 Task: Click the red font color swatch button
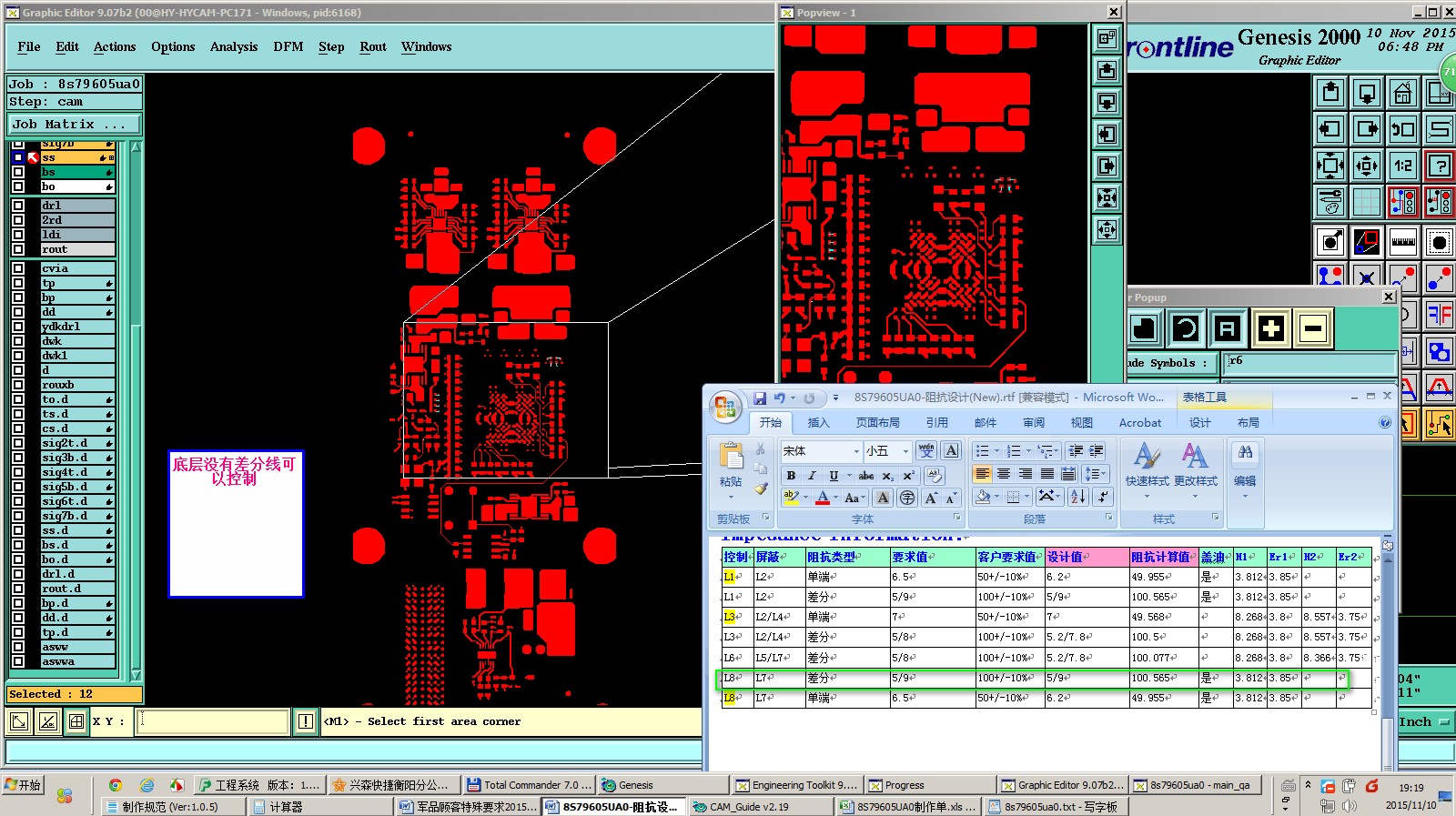tap(823, 498)
